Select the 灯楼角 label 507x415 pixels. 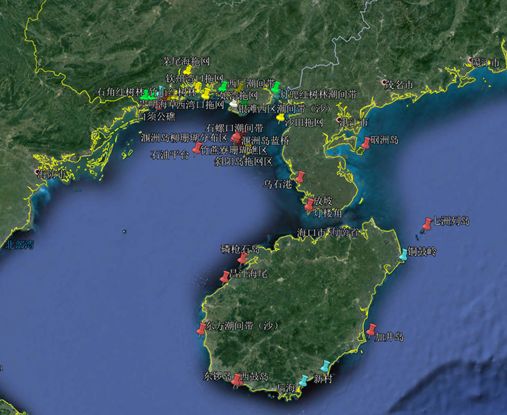coord(328,213)
